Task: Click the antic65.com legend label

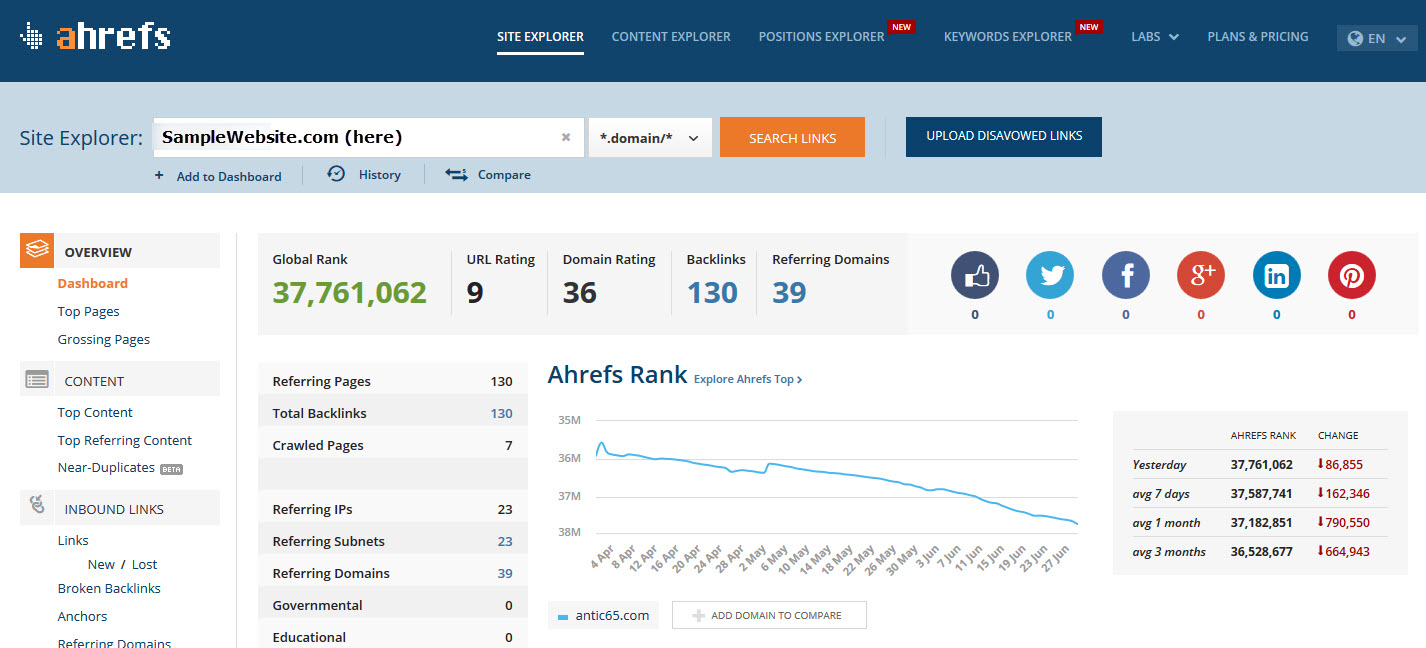Action: pyautogui.click(x=612, y=616)
